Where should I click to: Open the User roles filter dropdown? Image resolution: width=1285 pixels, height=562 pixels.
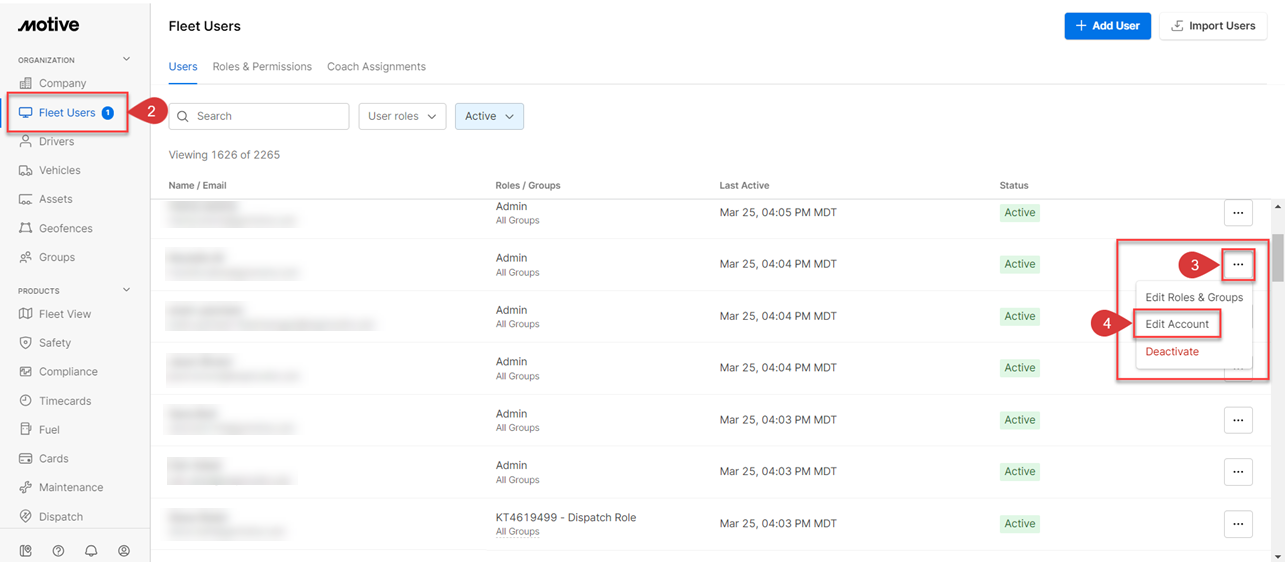pyautogui.click(x=402, y=116)
